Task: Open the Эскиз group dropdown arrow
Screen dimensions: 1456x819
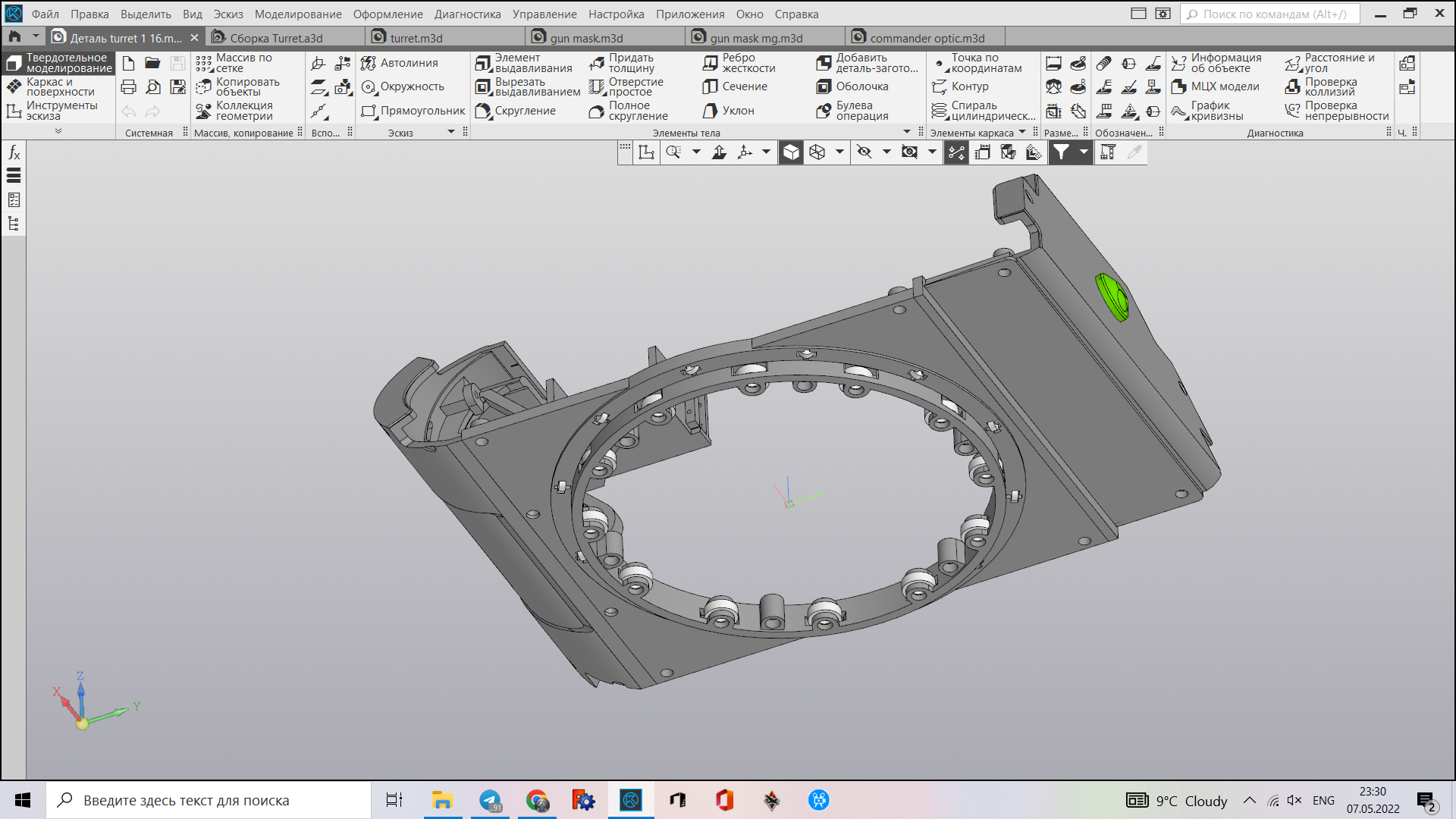Action: (x=451, y=132)
